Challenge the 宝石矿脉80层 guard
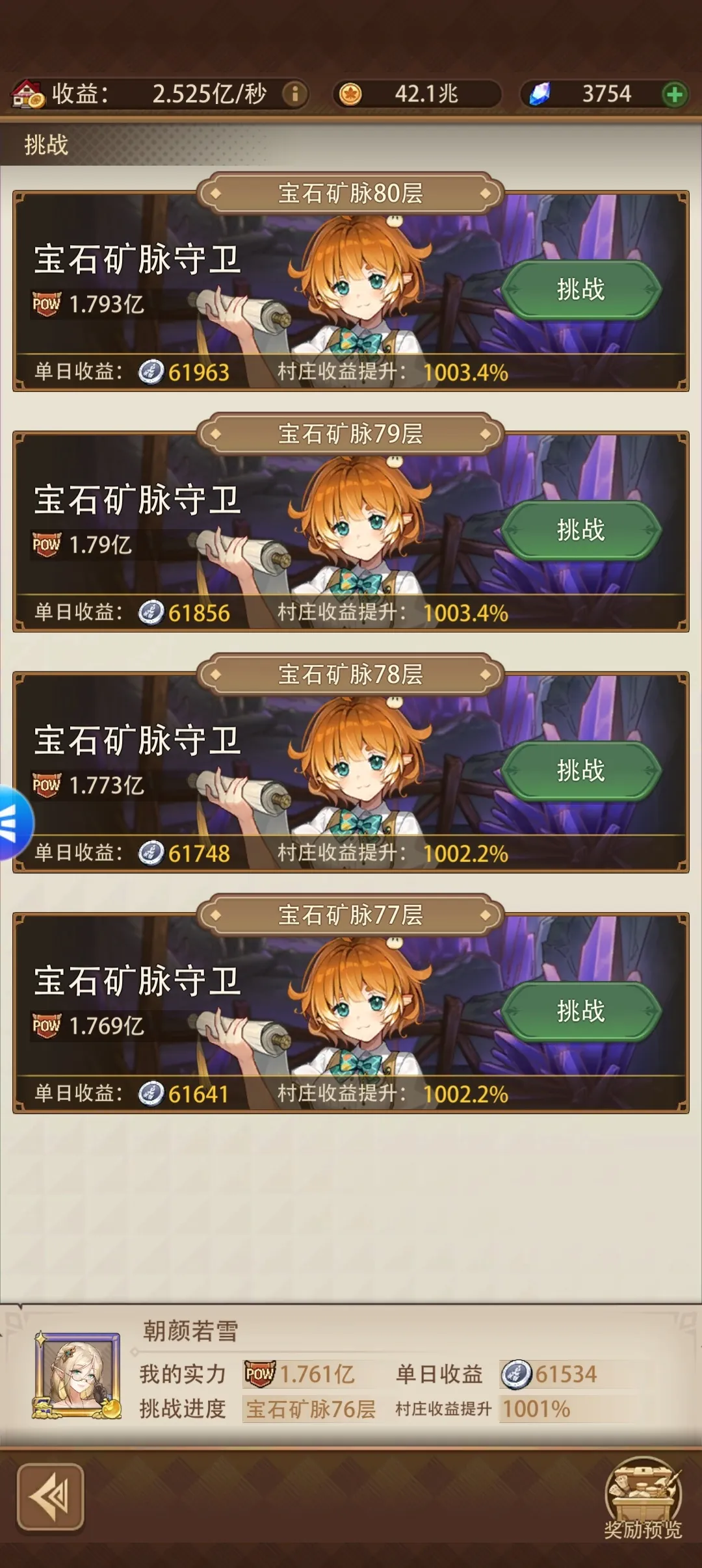 (x=581, y=289)
